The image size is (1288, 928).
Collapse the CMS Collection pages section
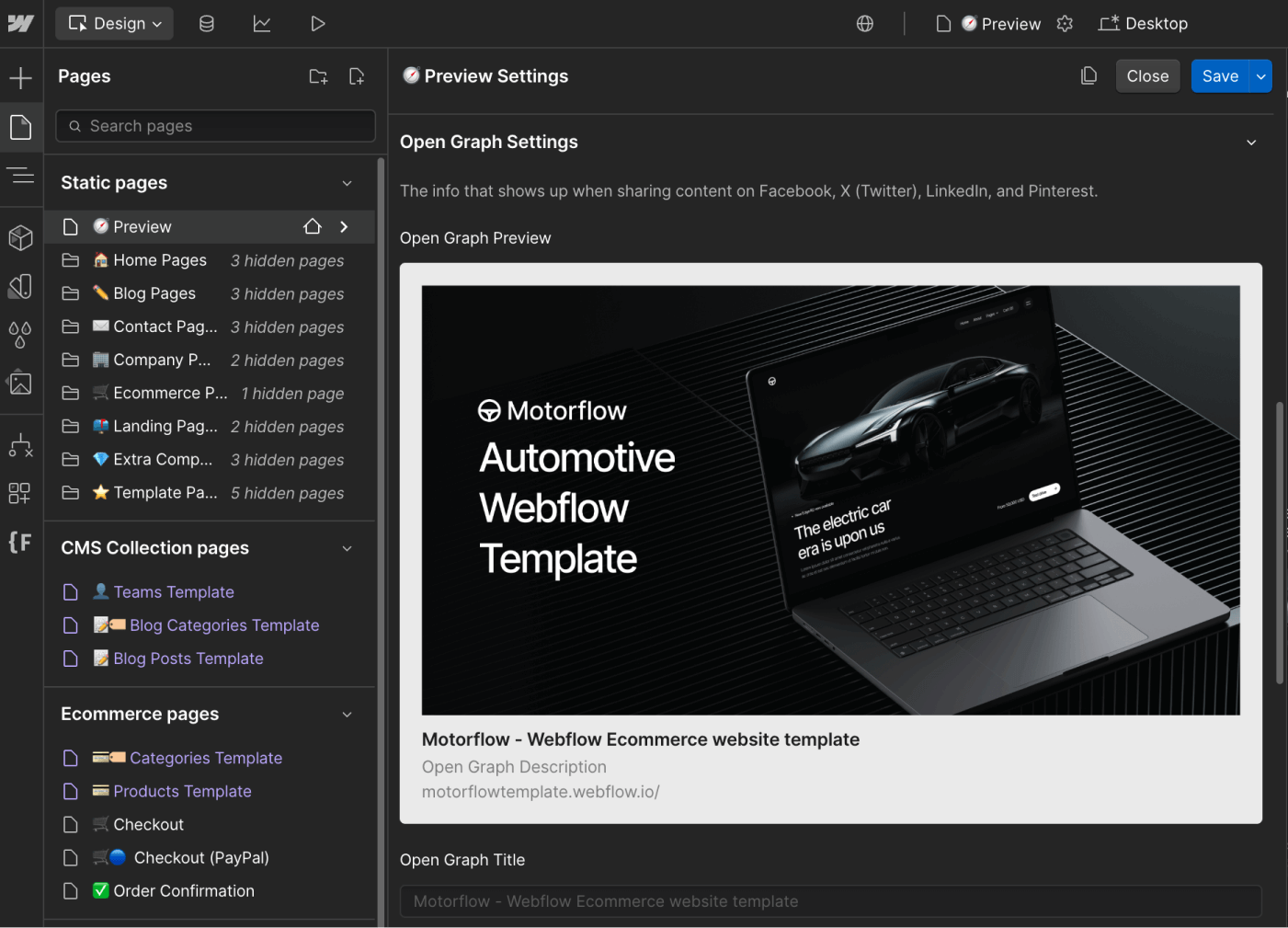(x=348, y=548)
